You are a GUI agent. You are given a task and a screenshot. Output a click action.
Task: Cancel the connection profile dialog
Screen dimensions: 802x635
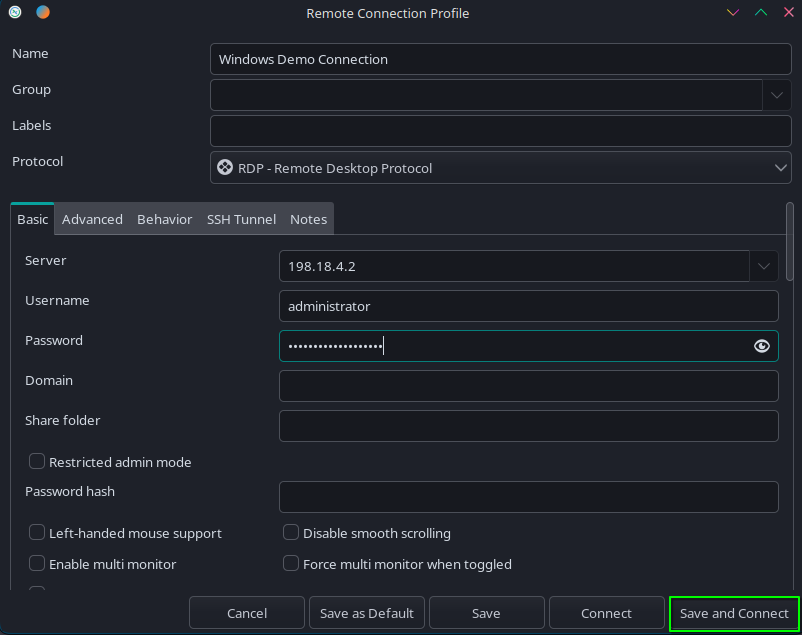coord(247,613)
